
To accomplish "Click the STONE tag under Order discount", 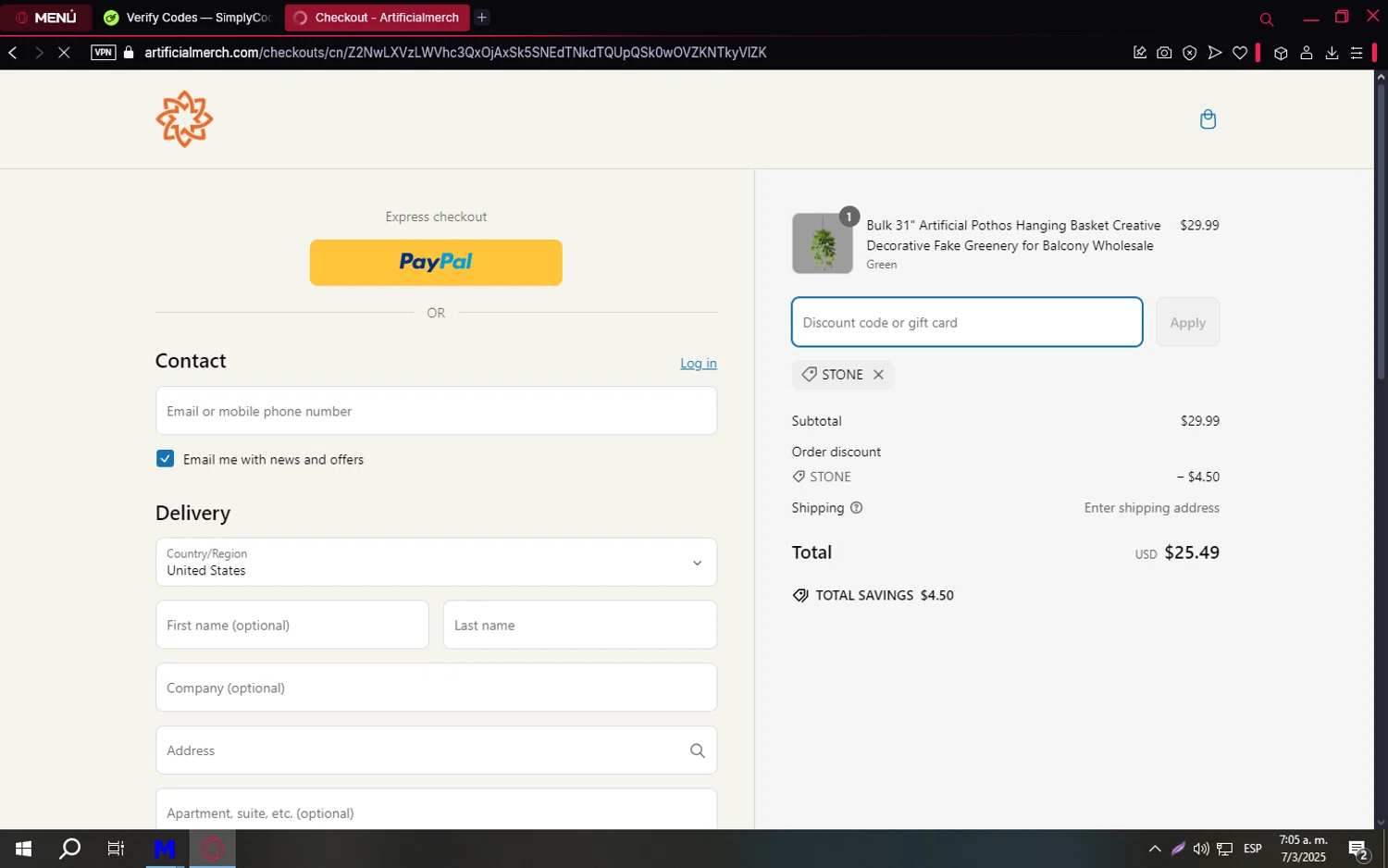I will [x=822, y=477].
